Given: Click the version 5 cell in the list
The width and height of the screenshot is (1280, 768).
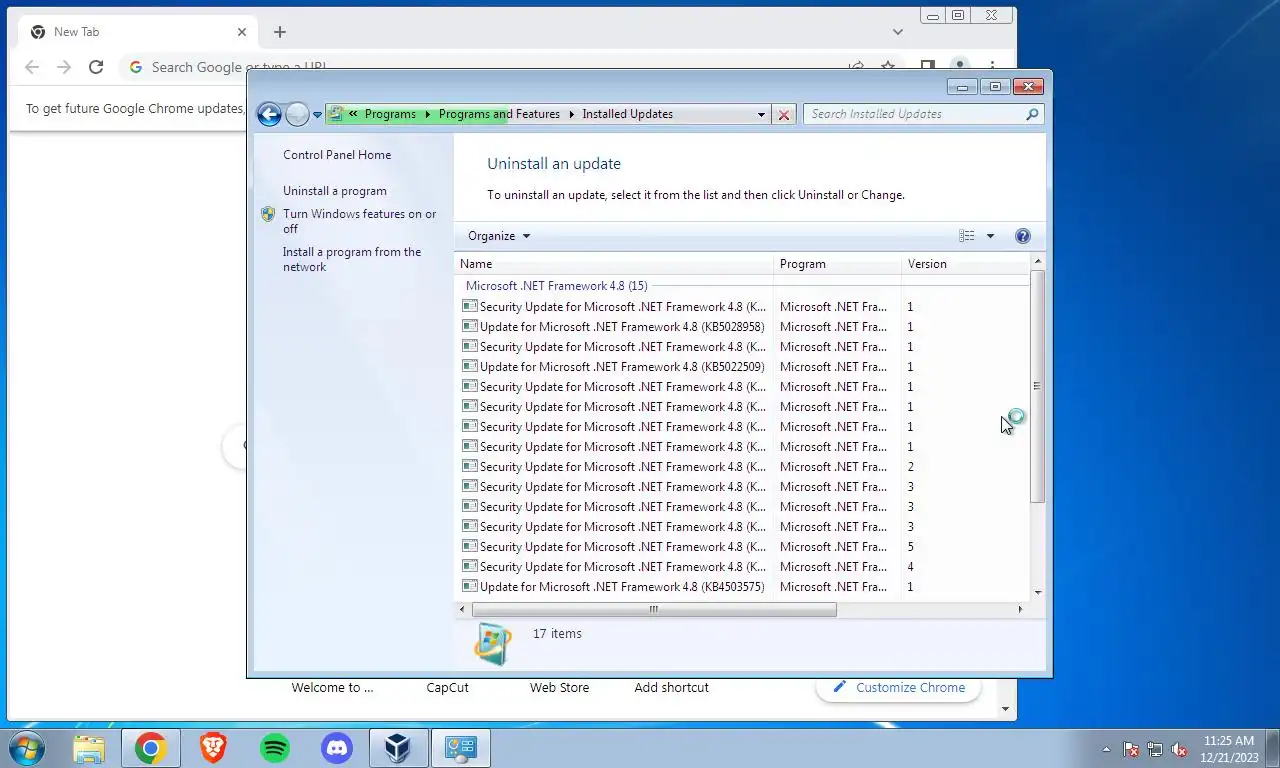Looking at the screenshot, I should [x=910, y=547].
